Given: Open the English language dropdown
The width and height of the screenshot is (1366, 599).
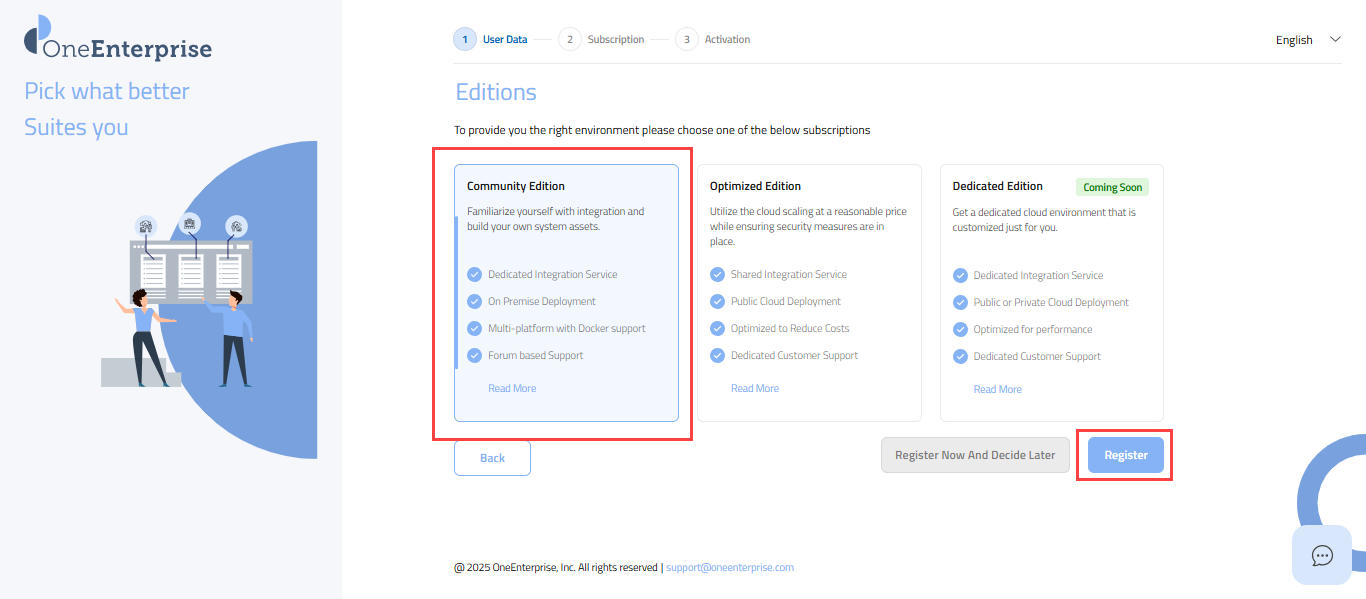Looking at the screenshot, I should [x=1307, y=40].
